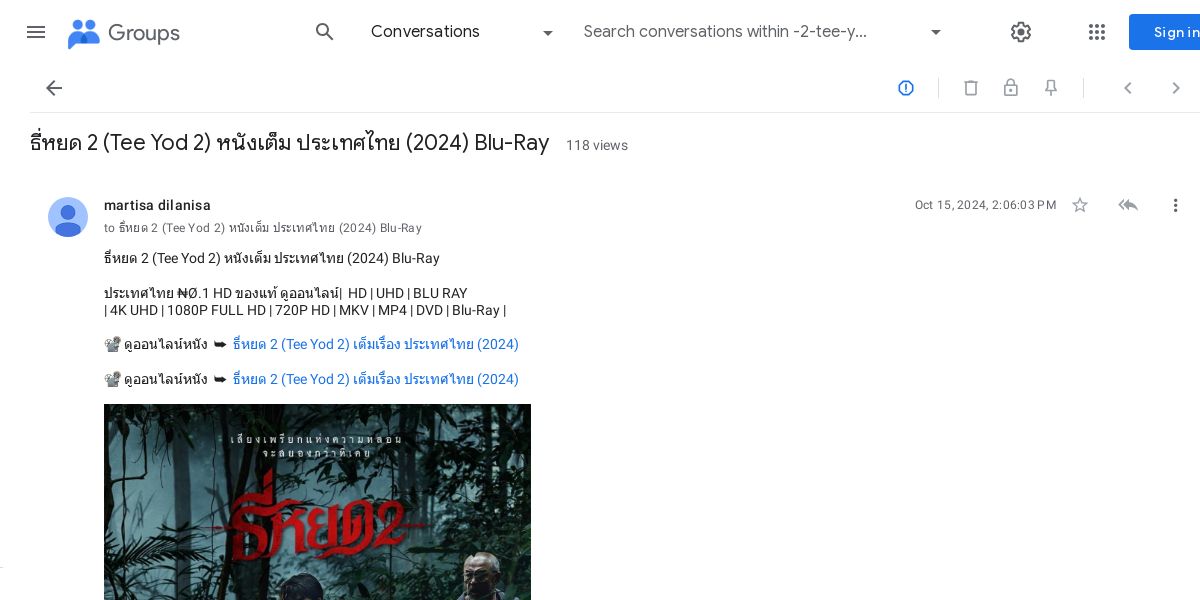1200x600 pixels.
Task: Click martisa dilanisa's profile avatar
Action: [x=68, y=217]
